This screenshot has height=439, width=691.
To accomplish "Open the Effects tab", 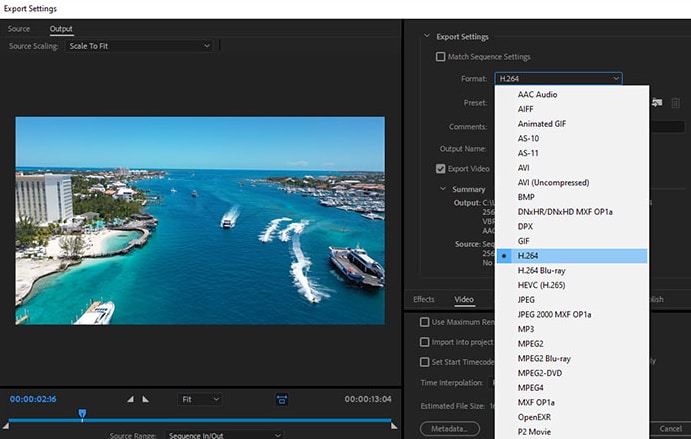I will 424,299.
